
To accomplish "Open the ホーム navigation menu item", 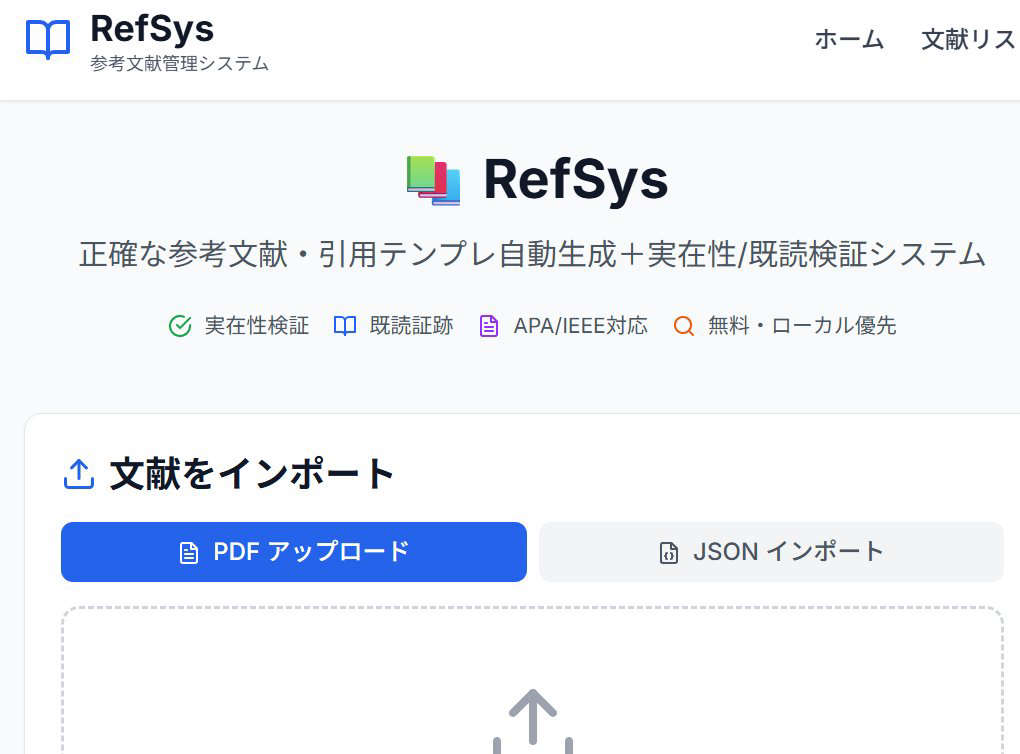I will coord(849,41).
